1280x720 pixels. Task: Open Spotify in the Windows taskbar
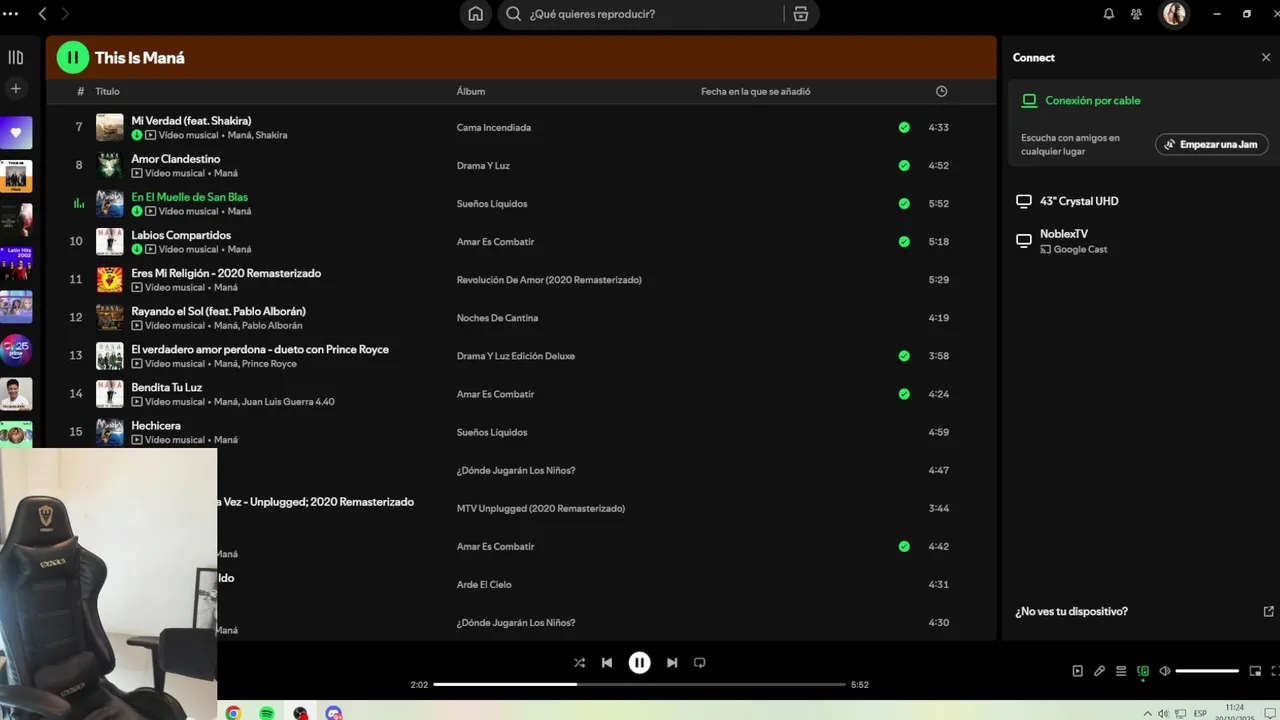[x=267, y=713]
